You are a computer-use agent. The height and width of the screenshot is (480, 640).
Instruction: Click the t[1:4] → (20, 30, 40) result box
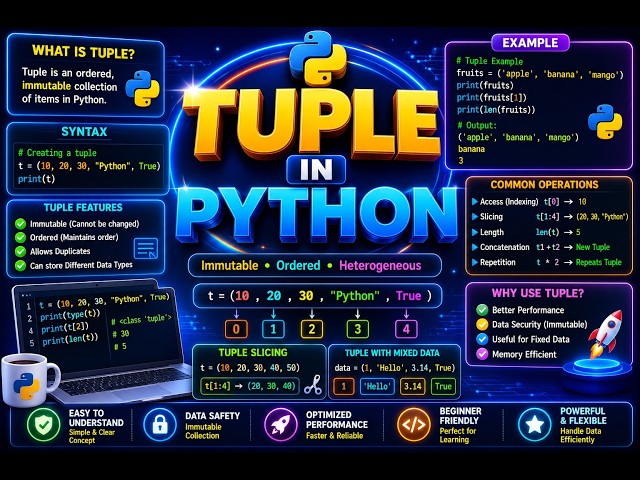[x=250, y=386]
